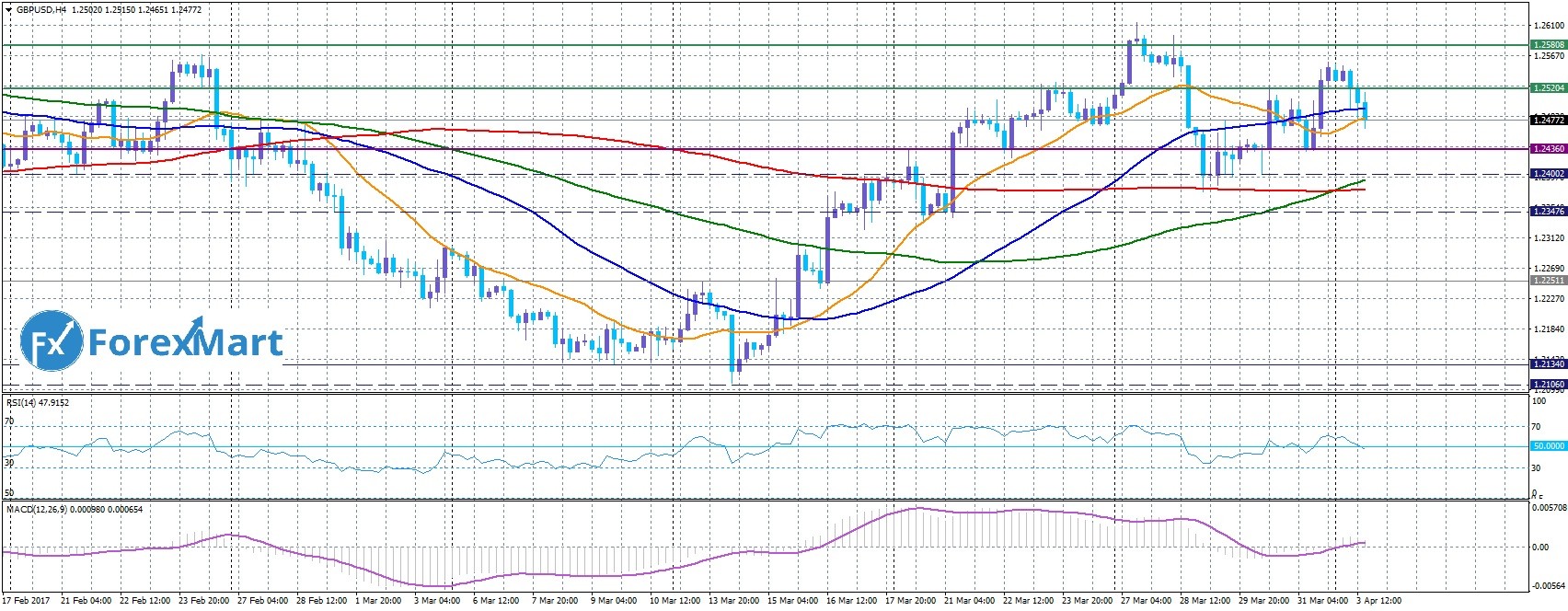Click the 1.26100 price scale value
The image size is (1568, 611).
(x=1550, y=26)
